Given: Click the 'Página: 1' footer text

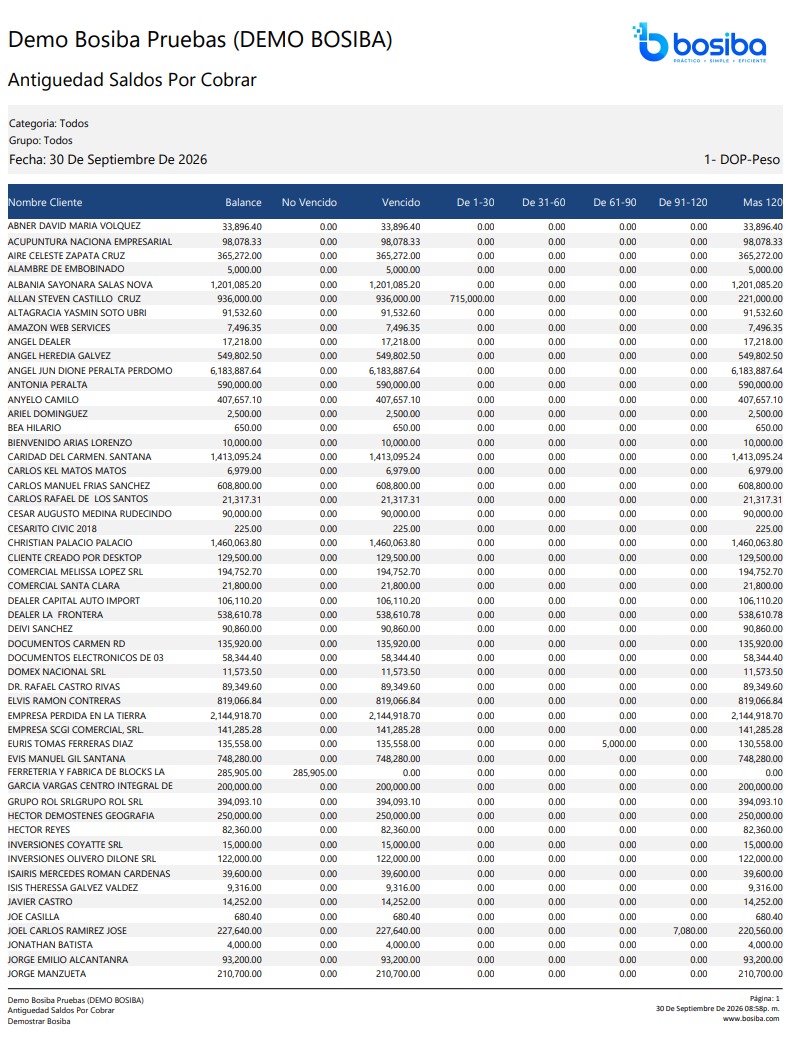Looking at the screenshot, I should pos(764,998).
